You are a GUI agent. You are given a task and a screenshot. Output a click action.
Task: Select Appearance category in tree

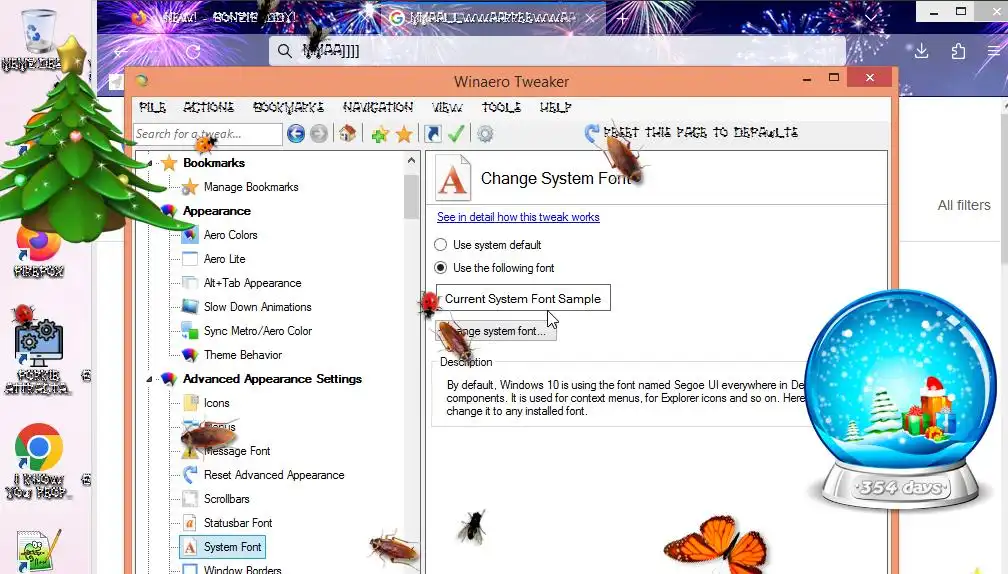coord(217,211)
